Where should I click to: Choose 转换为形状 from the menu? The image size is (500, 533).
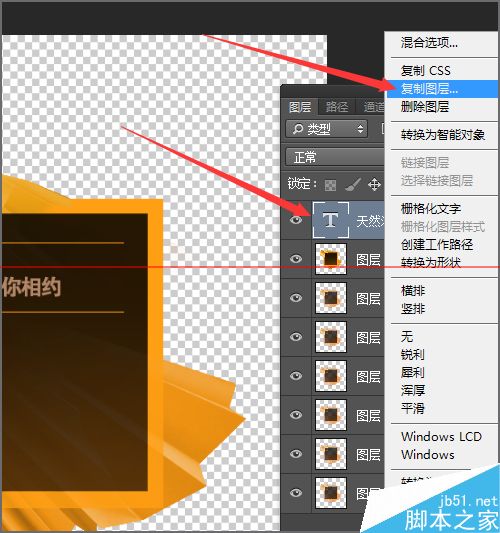point(431,262)
